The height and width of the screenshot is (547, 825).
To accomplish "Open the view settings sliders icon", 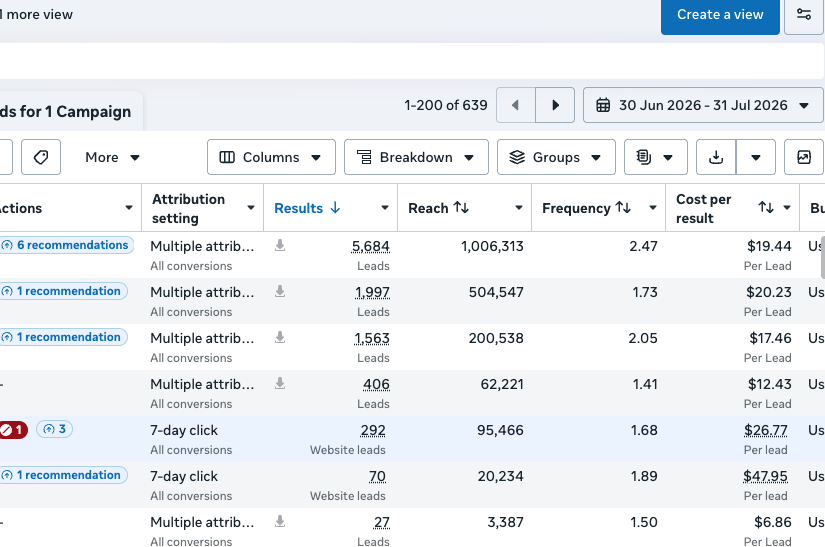I will pyautogui.click(x=804, y=15).
